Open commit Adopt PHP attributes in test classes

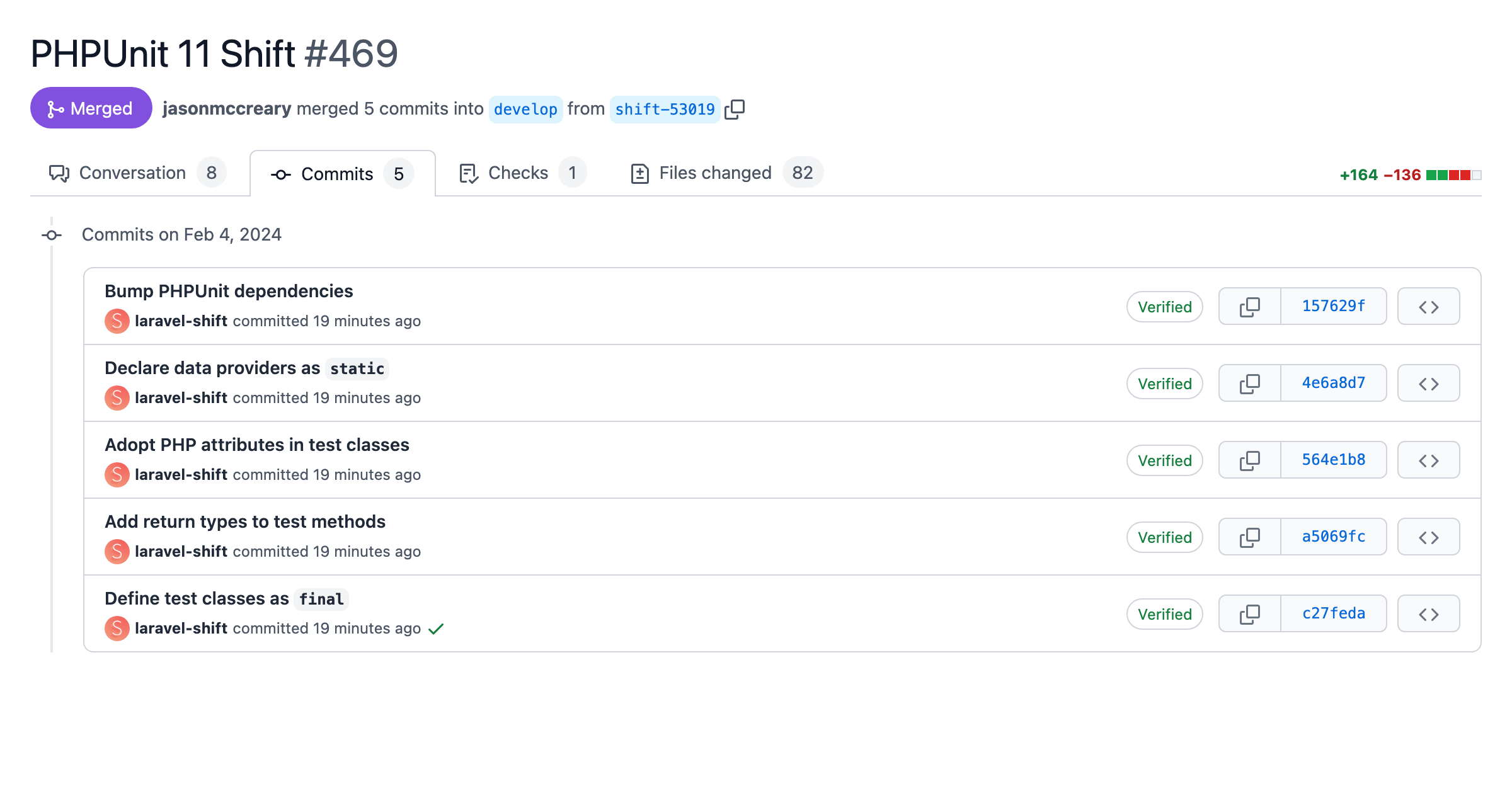coord(257,445)
